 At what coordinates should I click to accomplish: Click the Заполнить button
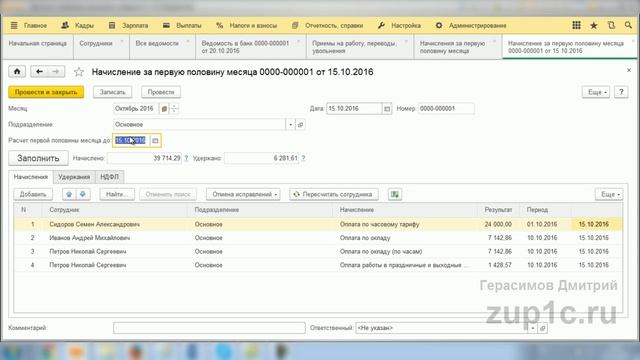pos(38,158)
